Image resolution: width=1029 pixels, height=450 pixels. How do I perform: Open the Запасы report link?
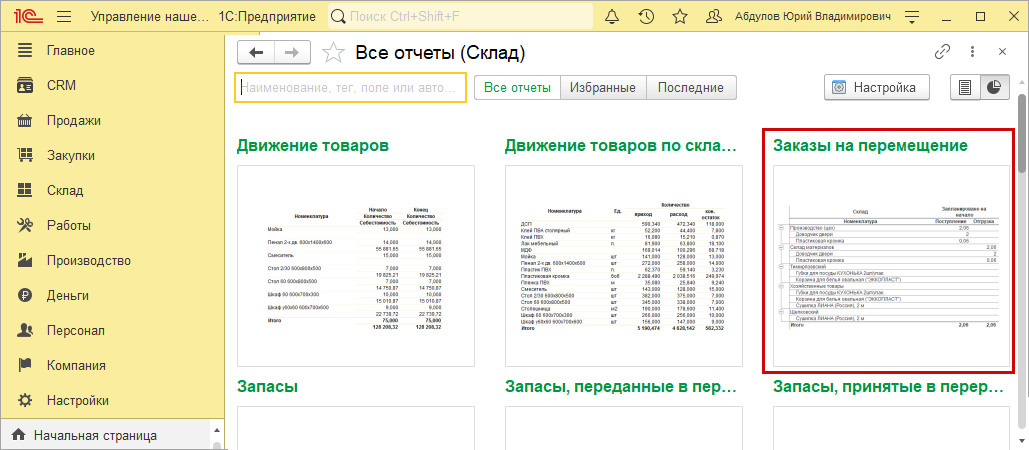267,387
